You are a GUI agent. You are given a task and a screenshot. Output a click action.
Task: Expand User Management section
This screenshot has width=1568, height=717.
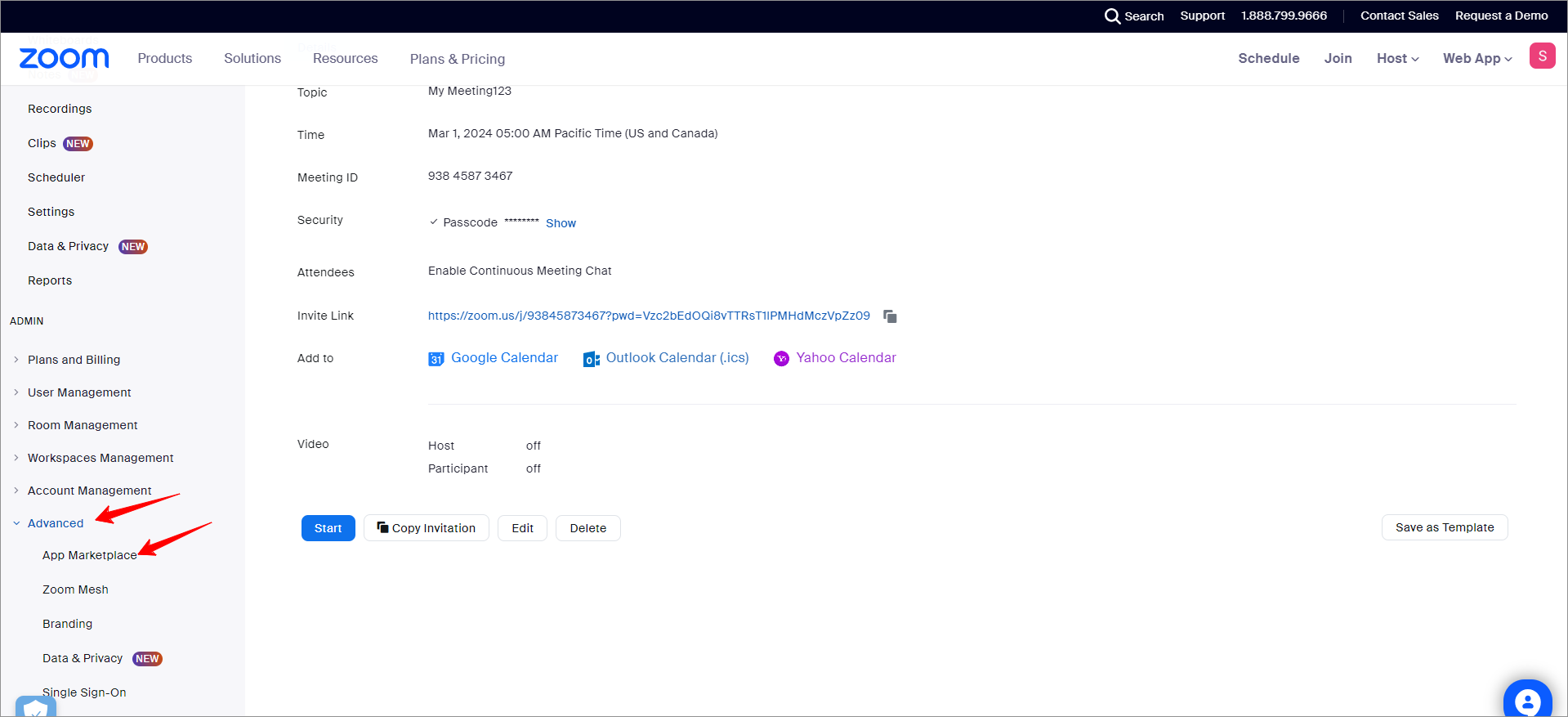[16, 392]
